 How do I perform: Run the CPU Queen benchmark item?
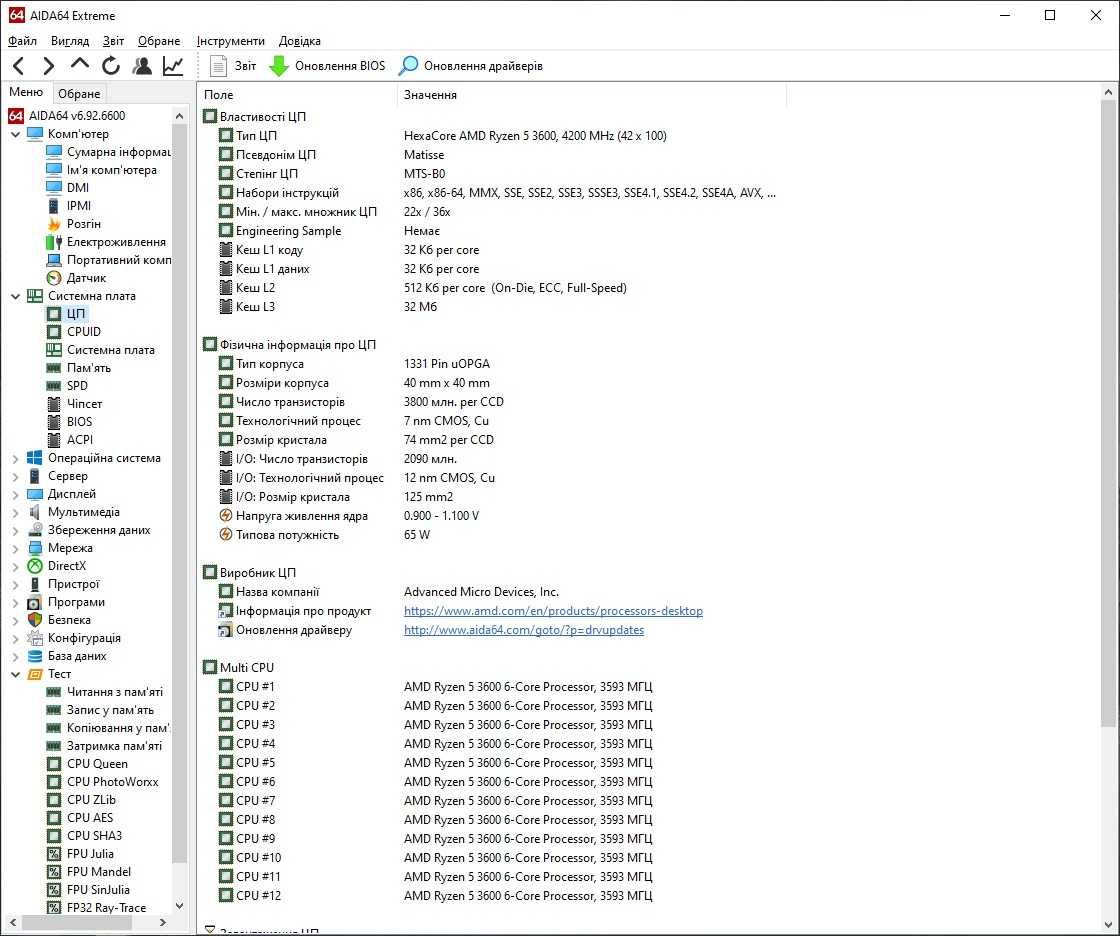[87, 764]
